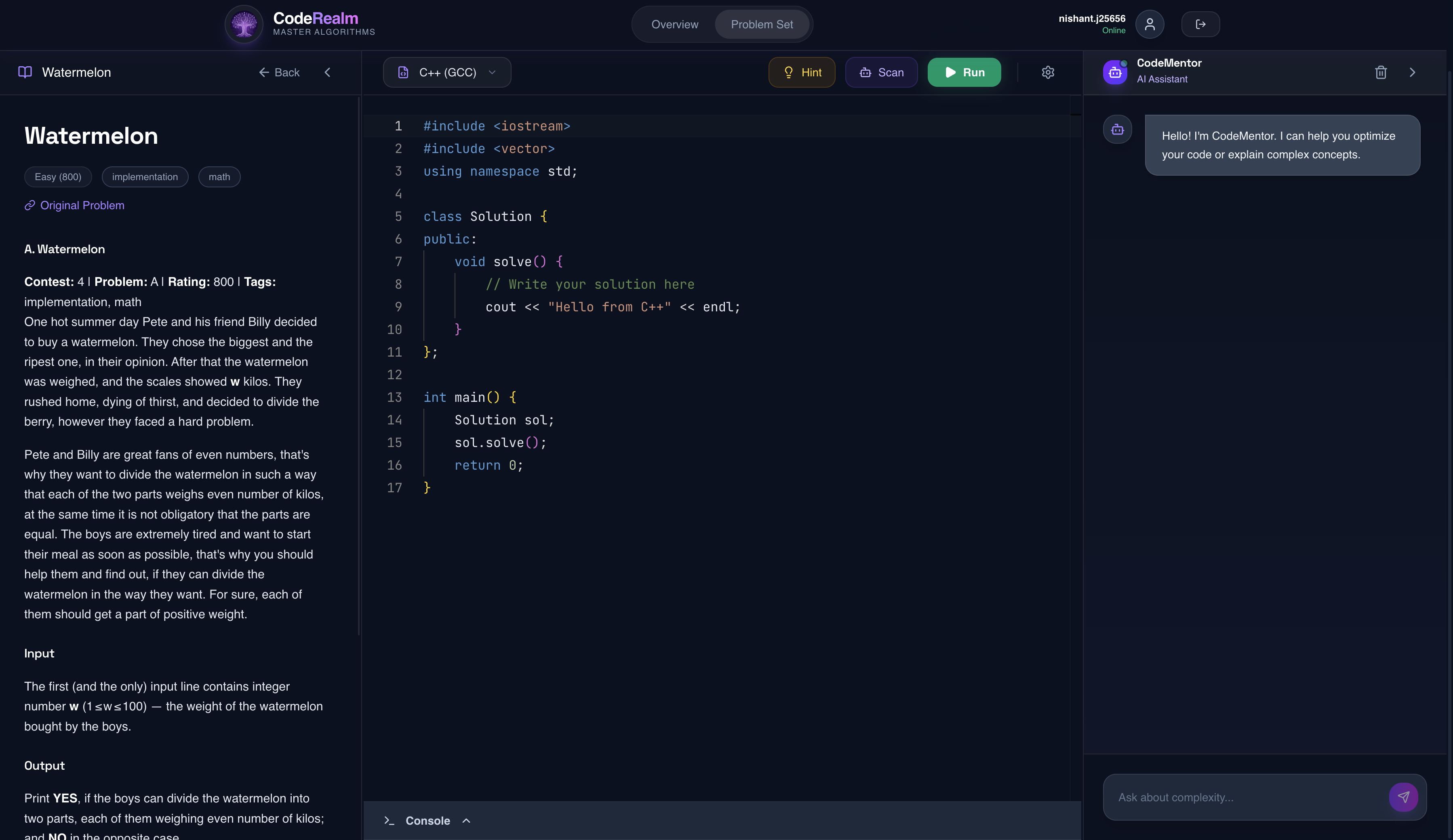
Task: Open the editor settings gear
Action: (x=1048, y=72)
